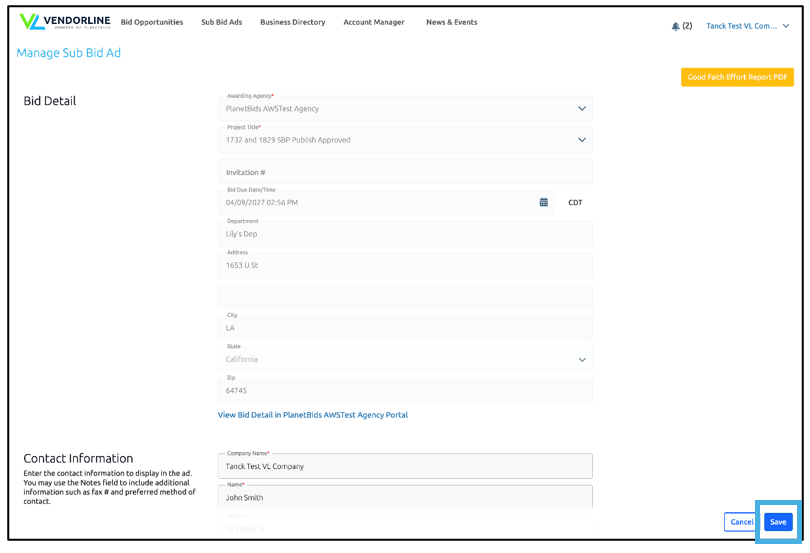Open notifications bell icon
810x553 pixels.
coord(675,26)
